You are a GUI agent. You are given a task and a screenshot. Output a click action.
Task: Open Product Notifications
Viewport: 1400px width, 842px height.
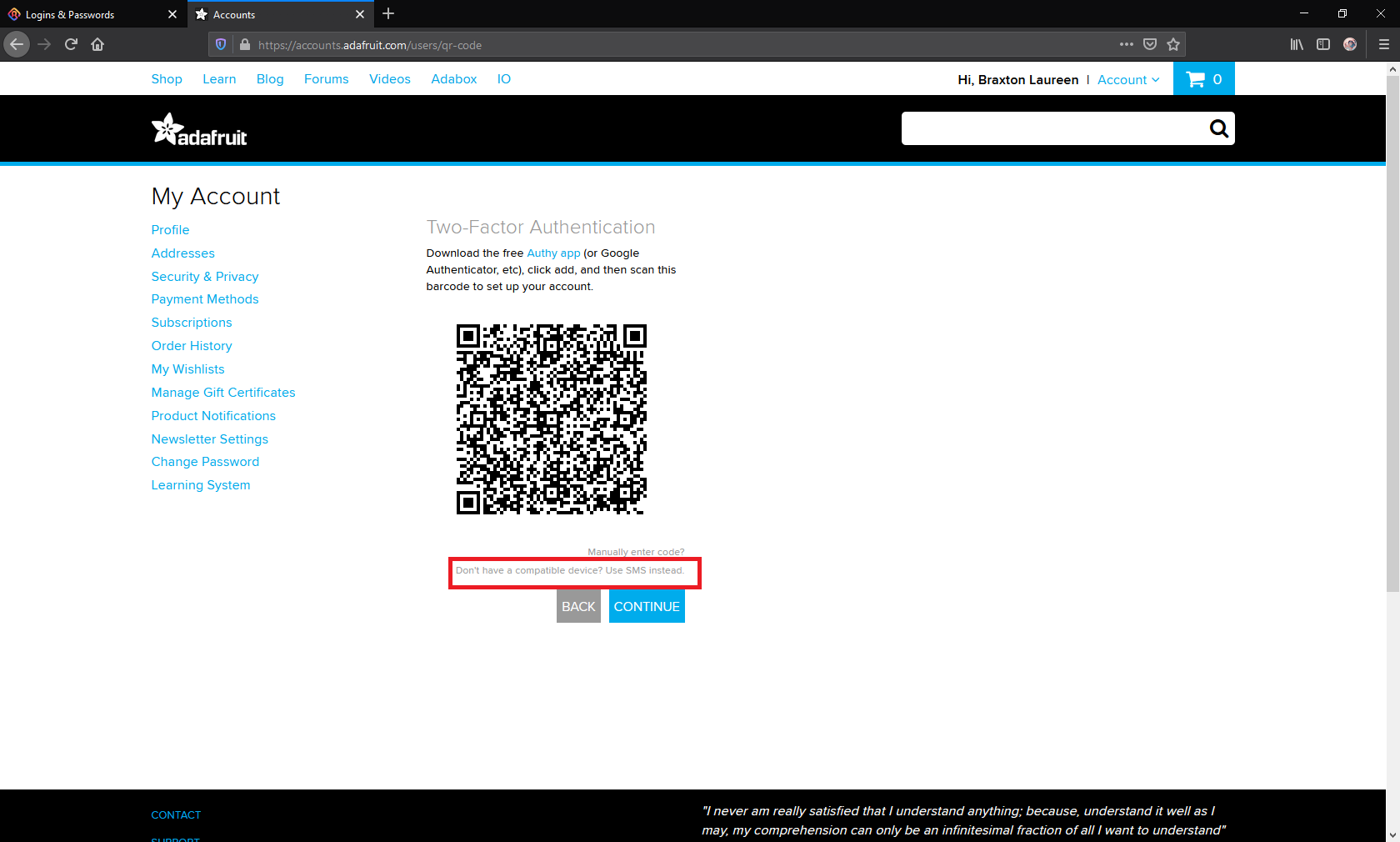(213, 416)
